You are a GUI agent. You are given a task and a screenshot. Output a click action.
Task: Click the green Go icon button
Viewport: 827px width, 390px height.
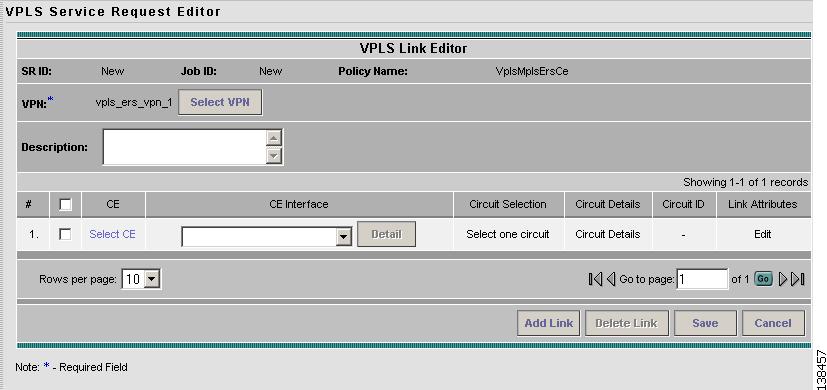click(763, 279)
